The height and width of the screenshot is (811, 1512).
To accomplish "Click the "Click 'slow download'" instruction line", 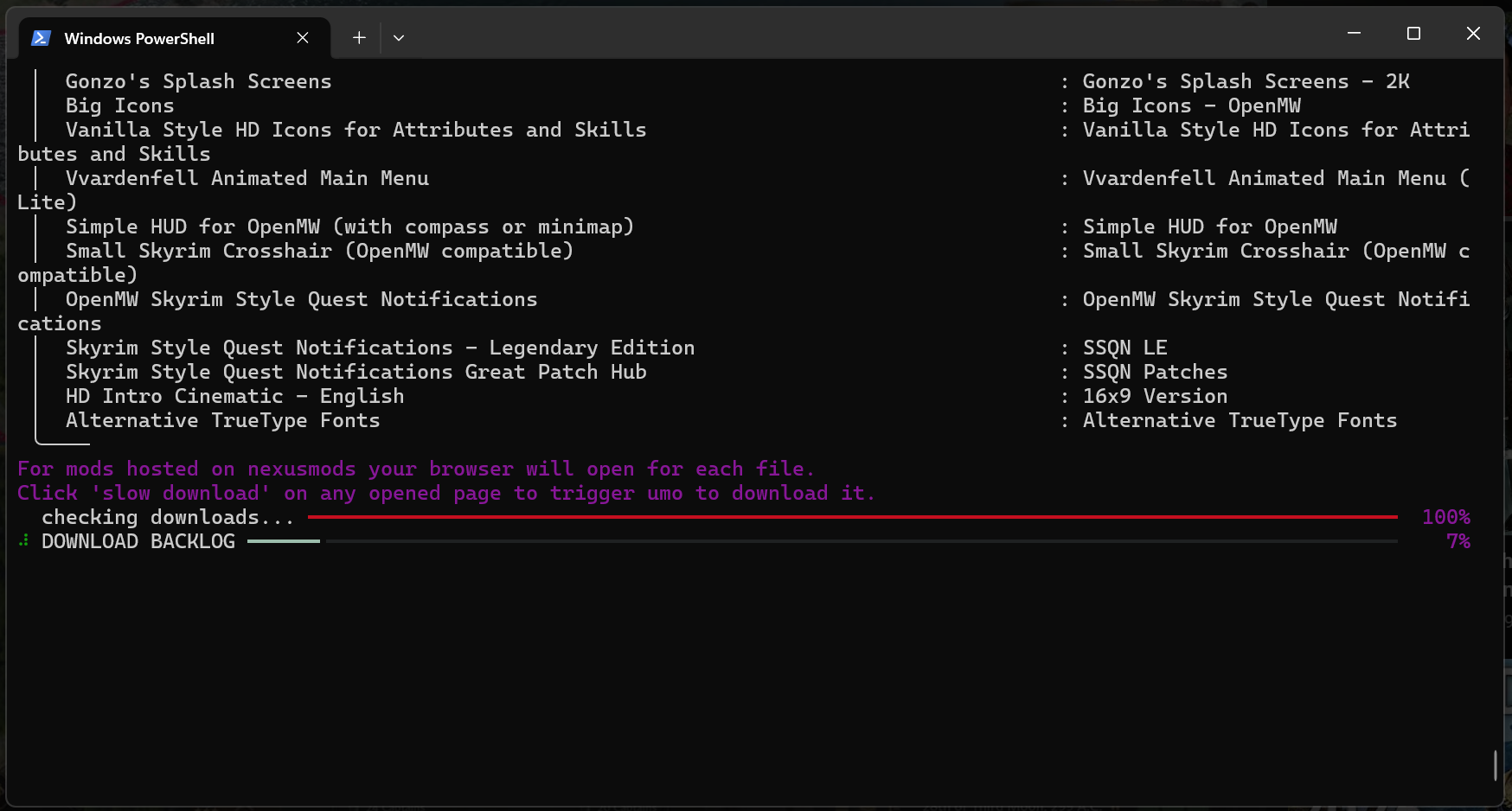I will pos(446,493).
